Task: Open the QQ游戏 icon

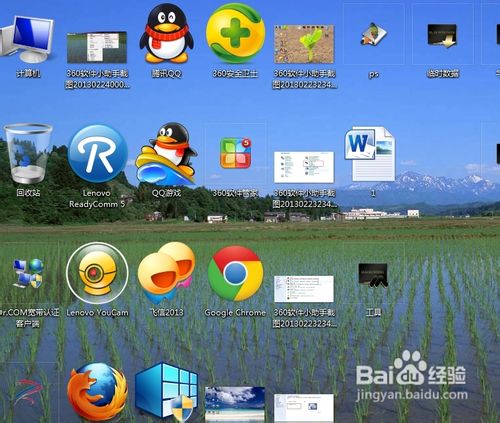Action: tap(166, 154)
